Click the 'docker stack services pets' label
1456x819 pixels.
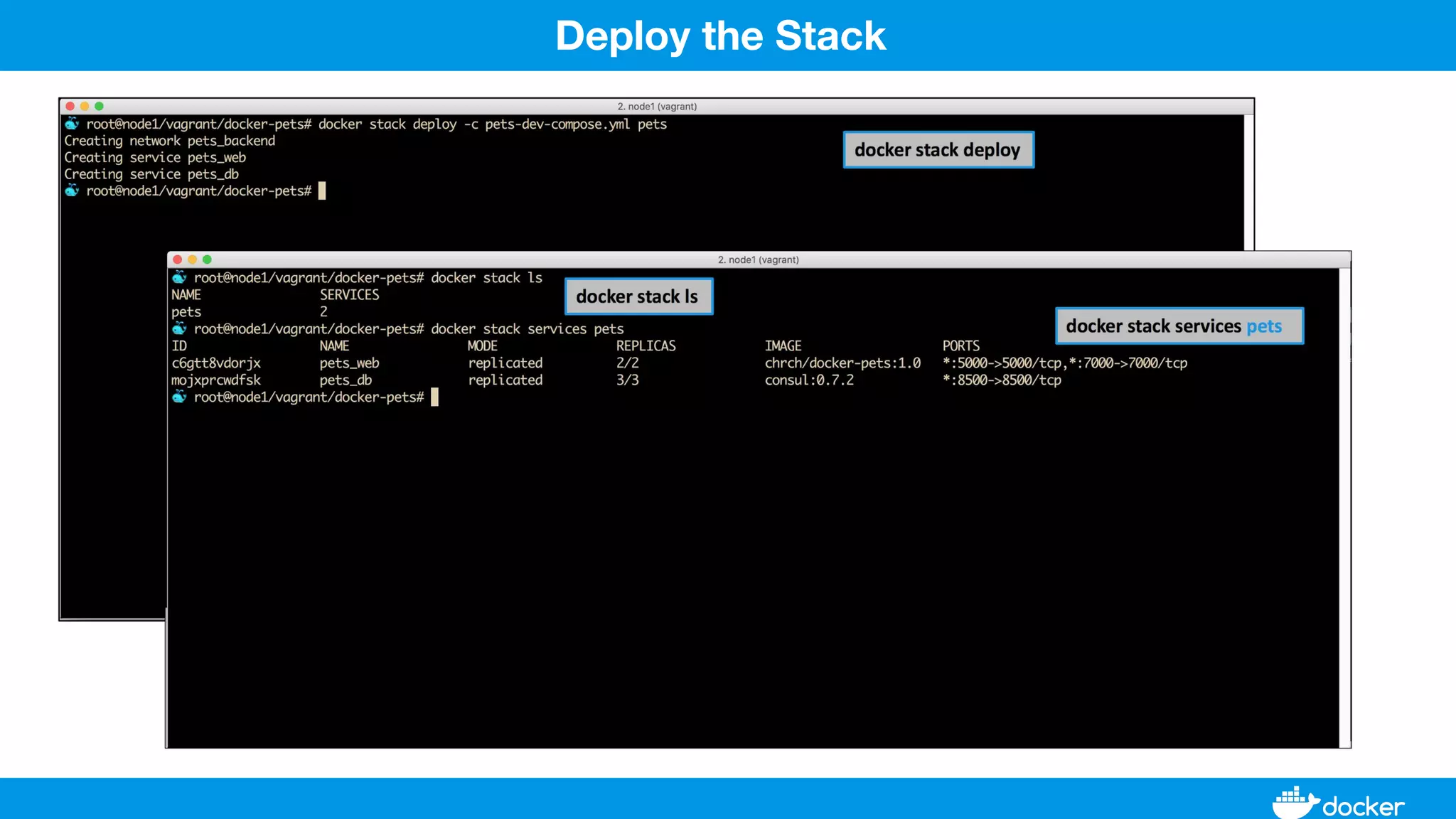[1179, 326]
